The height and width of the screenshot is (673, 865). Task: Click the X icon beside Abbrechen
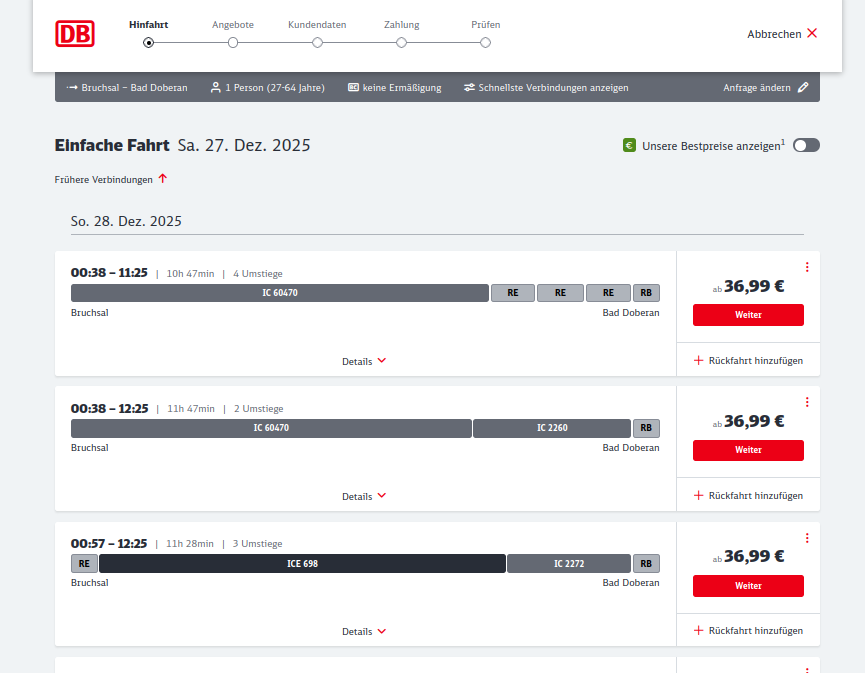pyautogui.click(x=812, y=33)
